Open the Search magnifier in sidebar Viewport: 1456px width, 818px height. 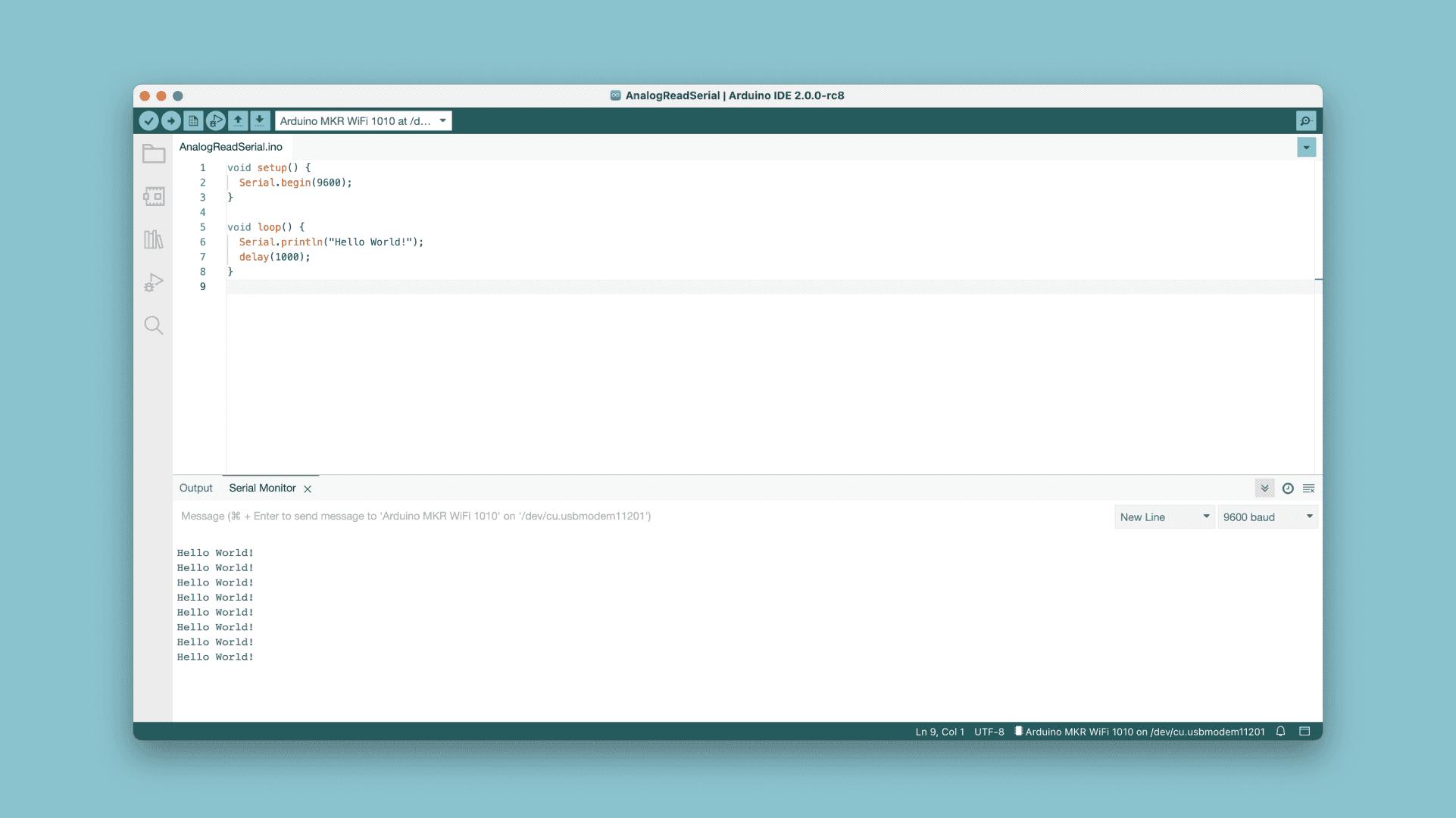154,326
